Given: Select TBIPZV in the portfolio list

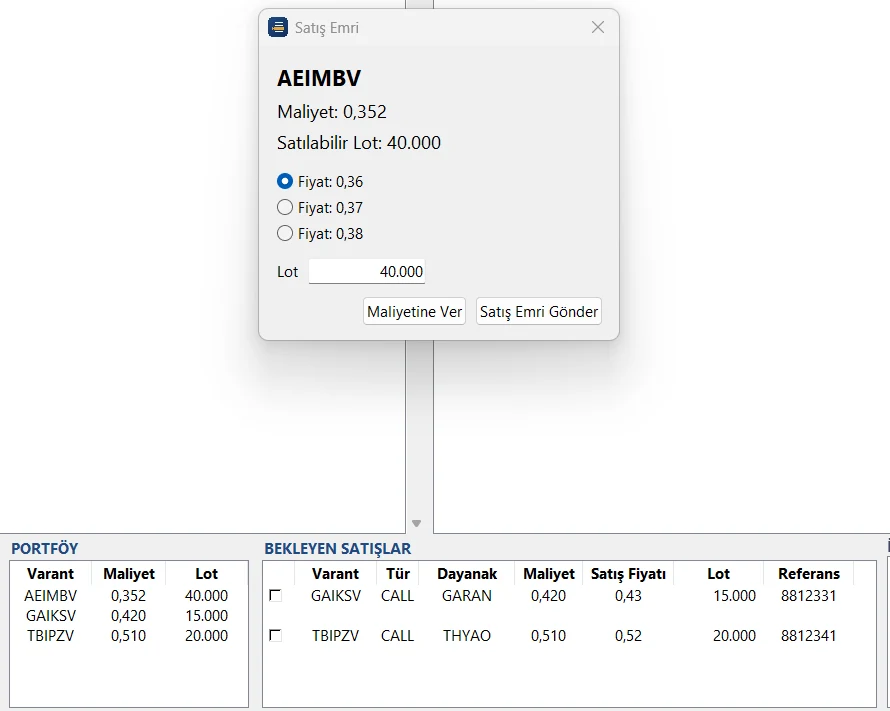Looking at the screenshot, I should click(51, 636).
